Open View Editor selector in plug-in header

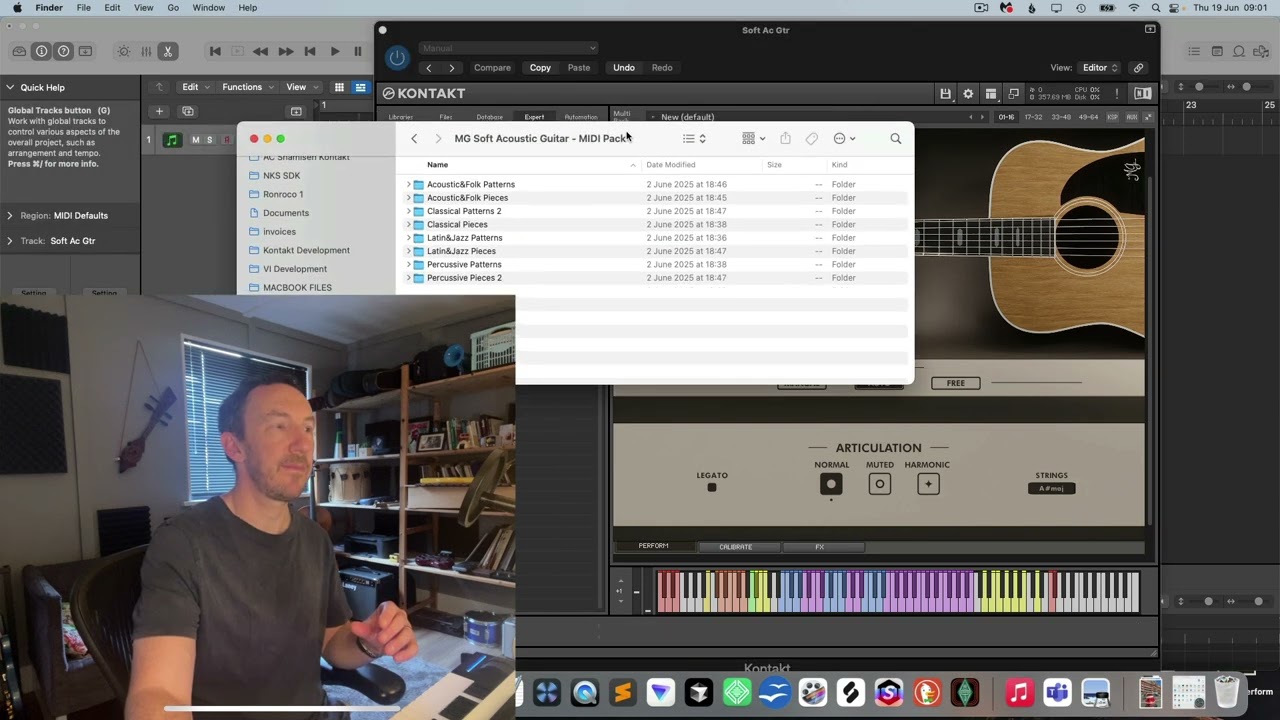pyautogui.click(x=1099, y=68)
